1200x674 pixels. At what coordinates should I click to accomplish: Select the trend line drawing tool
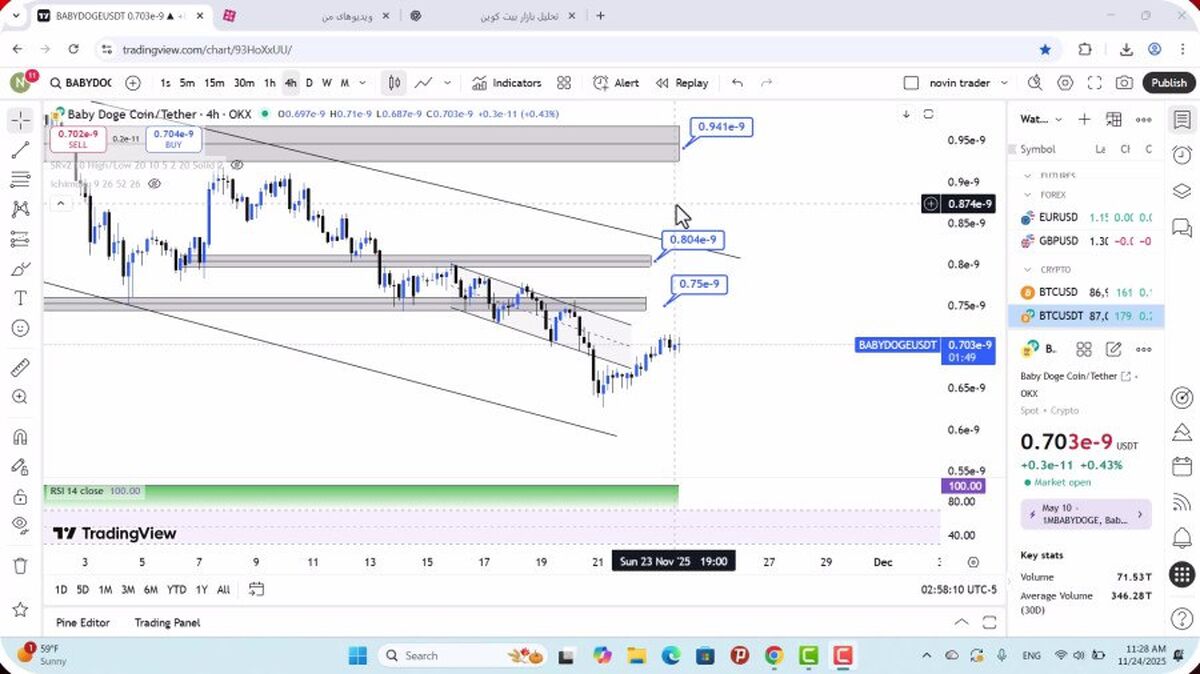(21, 150)
